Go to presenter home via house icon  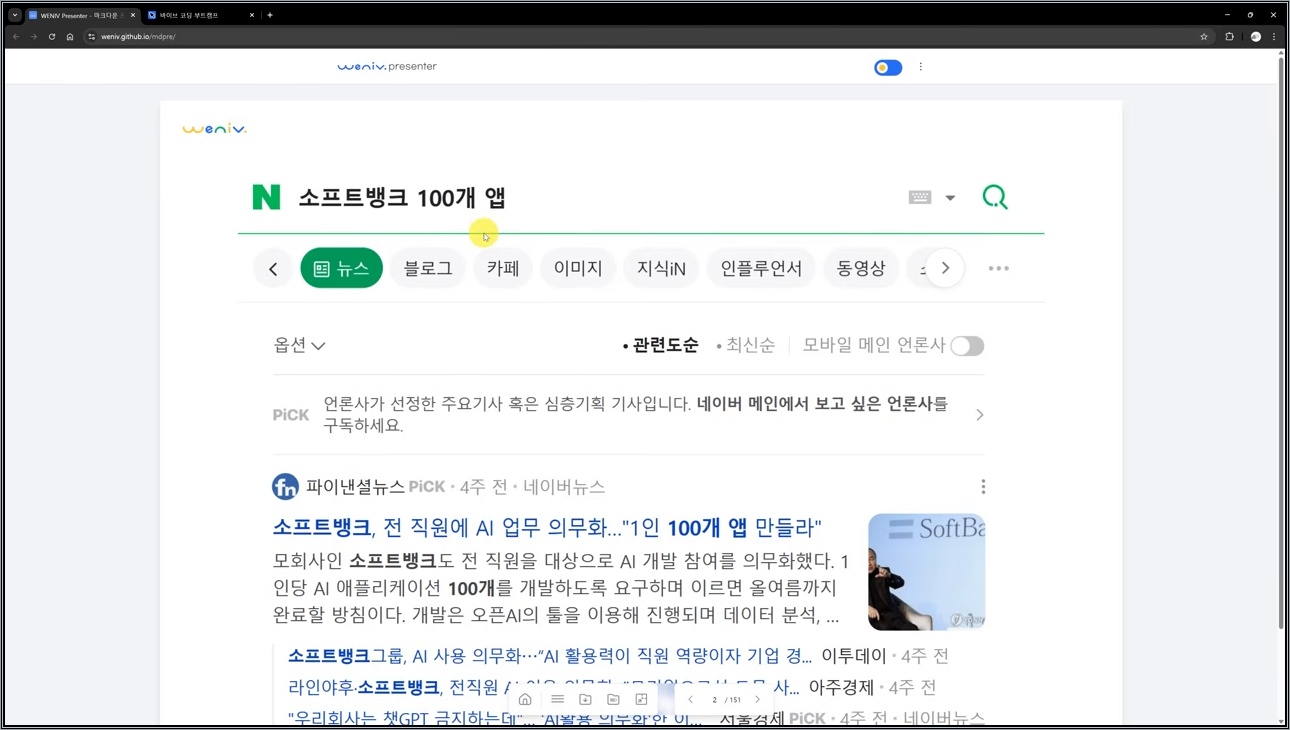[525, 699]
